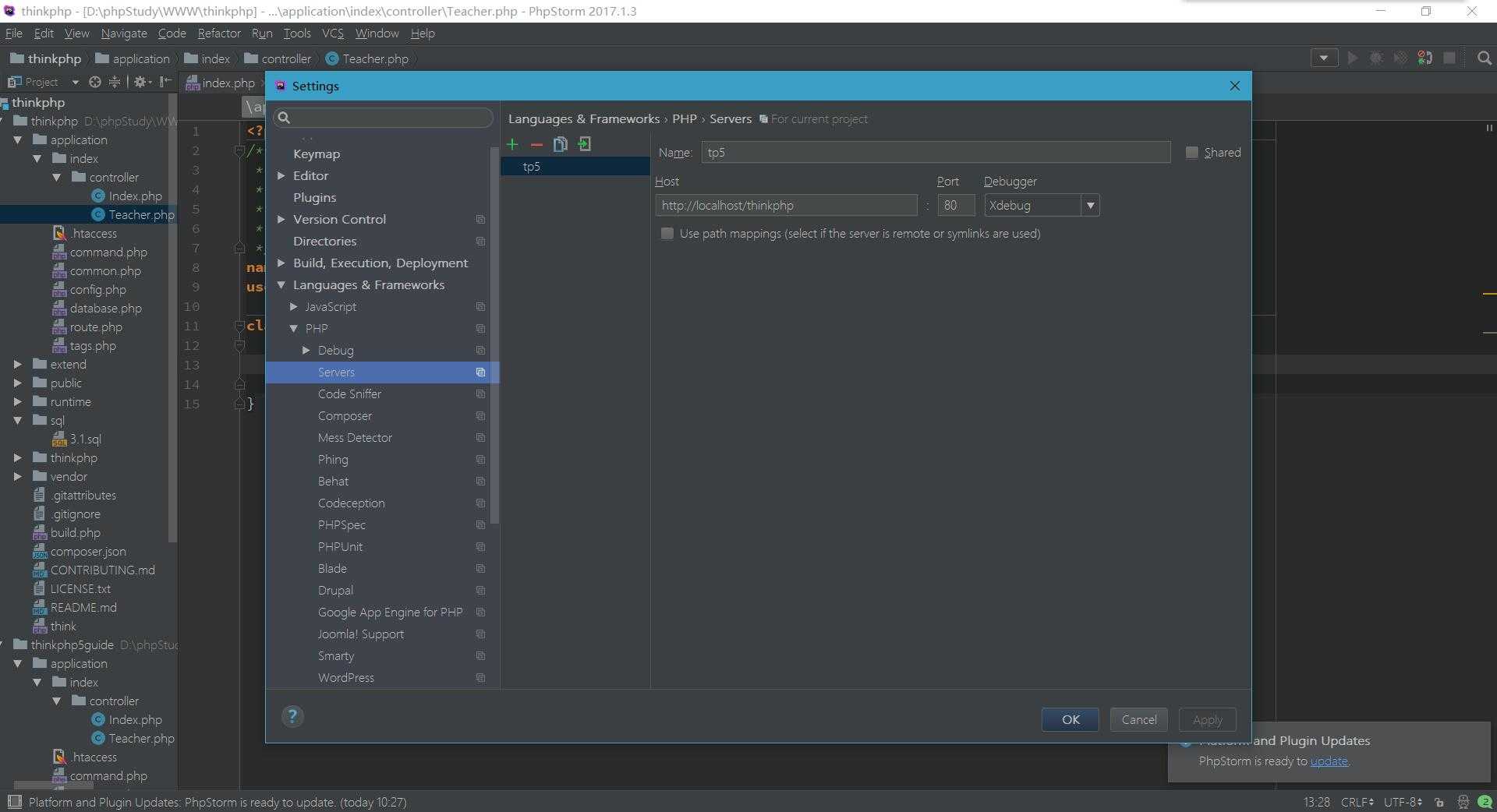
Task: Open the PHPUnit settings page
Action: 340,547
